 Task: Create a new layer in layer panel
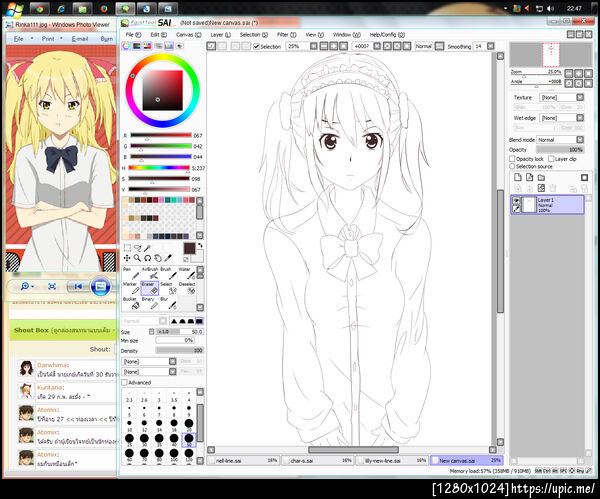click(518, 177)
